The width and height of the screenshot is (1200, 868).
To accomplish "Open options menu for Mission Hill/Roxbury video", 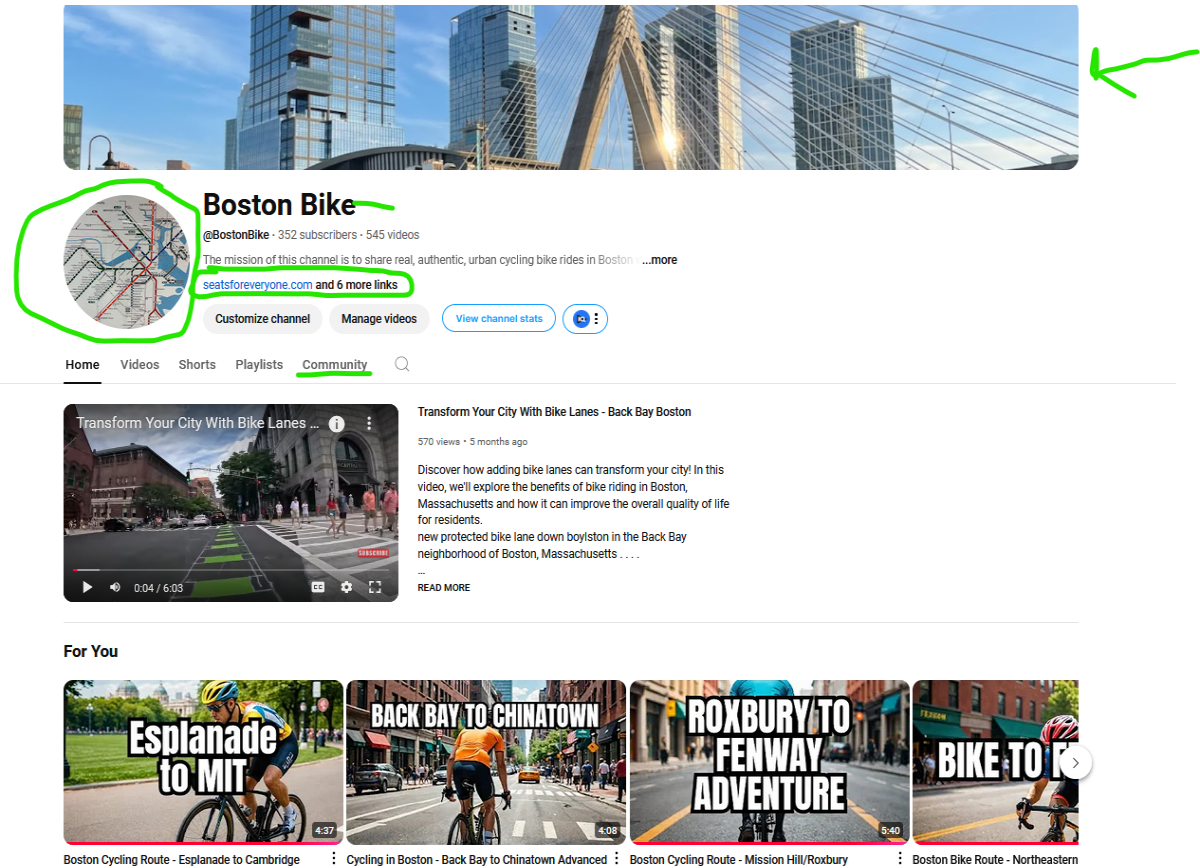I will click(899, 859).
